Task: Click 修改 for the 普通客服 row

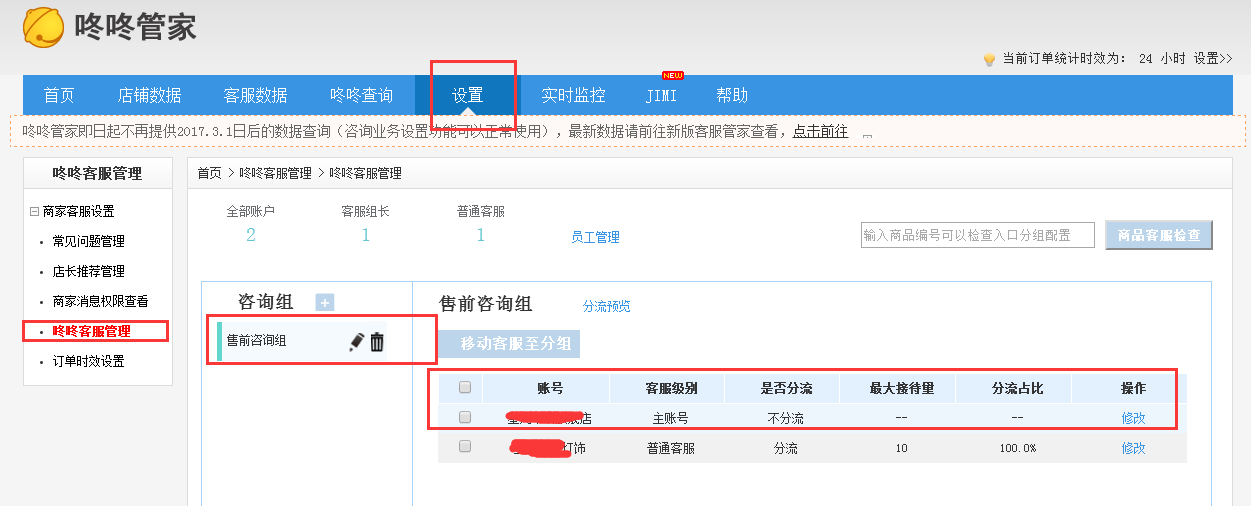Action: coord(1133,448)
